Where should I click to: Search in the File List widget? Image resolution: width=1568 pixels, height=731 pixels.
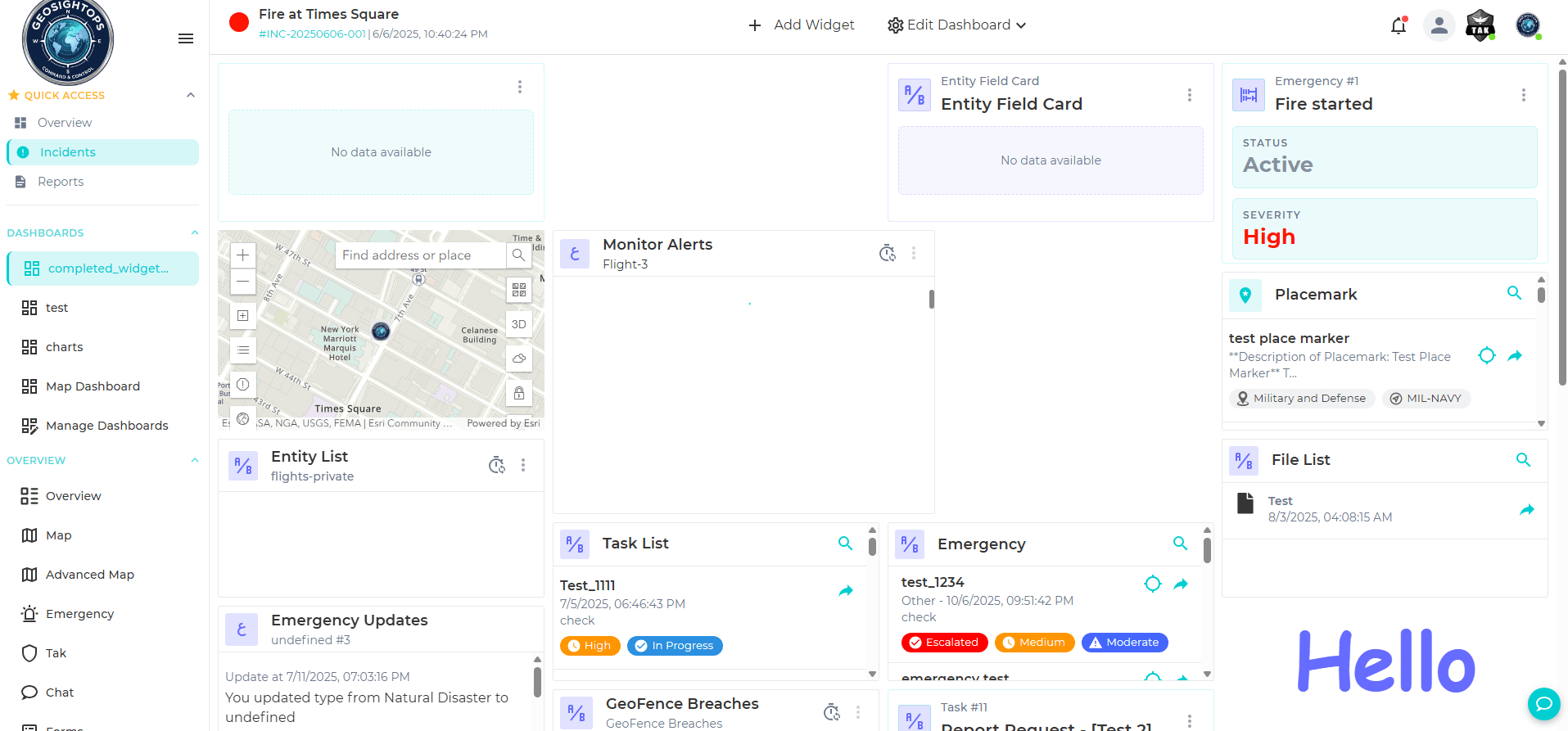[x=1523, y=460]
